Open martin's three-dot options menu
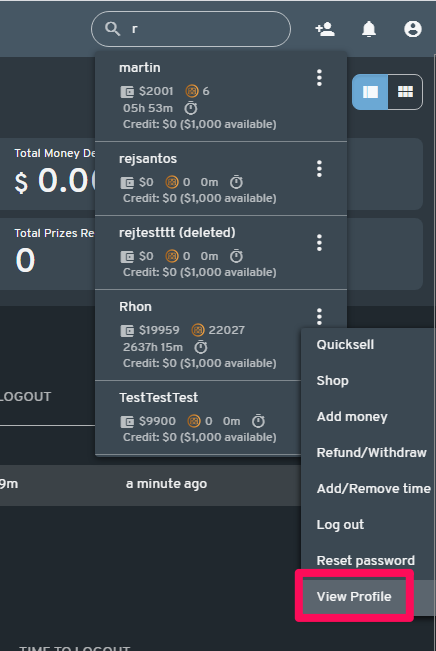The height and width of the screenshot is (651, 436). pyautogui.click(x=319, y=78)
